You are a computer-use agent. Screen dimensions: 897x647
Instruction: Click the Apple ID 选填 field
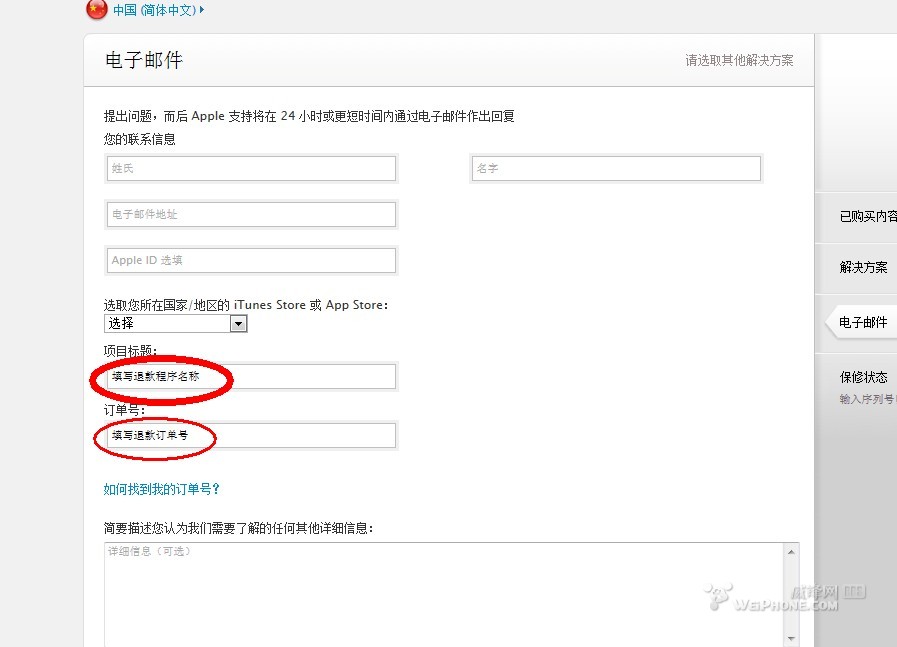point(251,260)
